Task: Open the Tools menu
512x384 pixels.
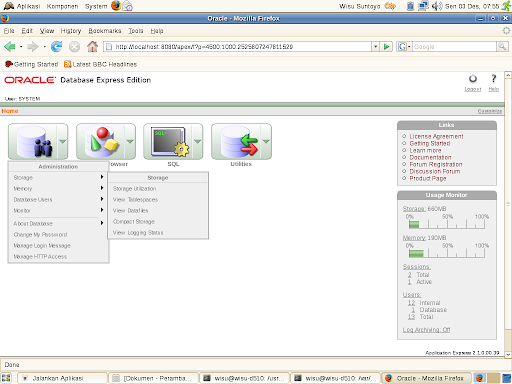Action: (x=136, y=31)
